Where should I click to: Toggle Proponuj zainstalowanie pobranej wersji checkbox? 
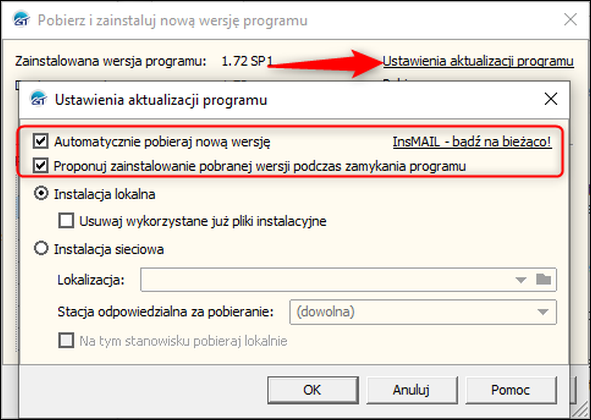pyautogui.click(x=40, y=166)
